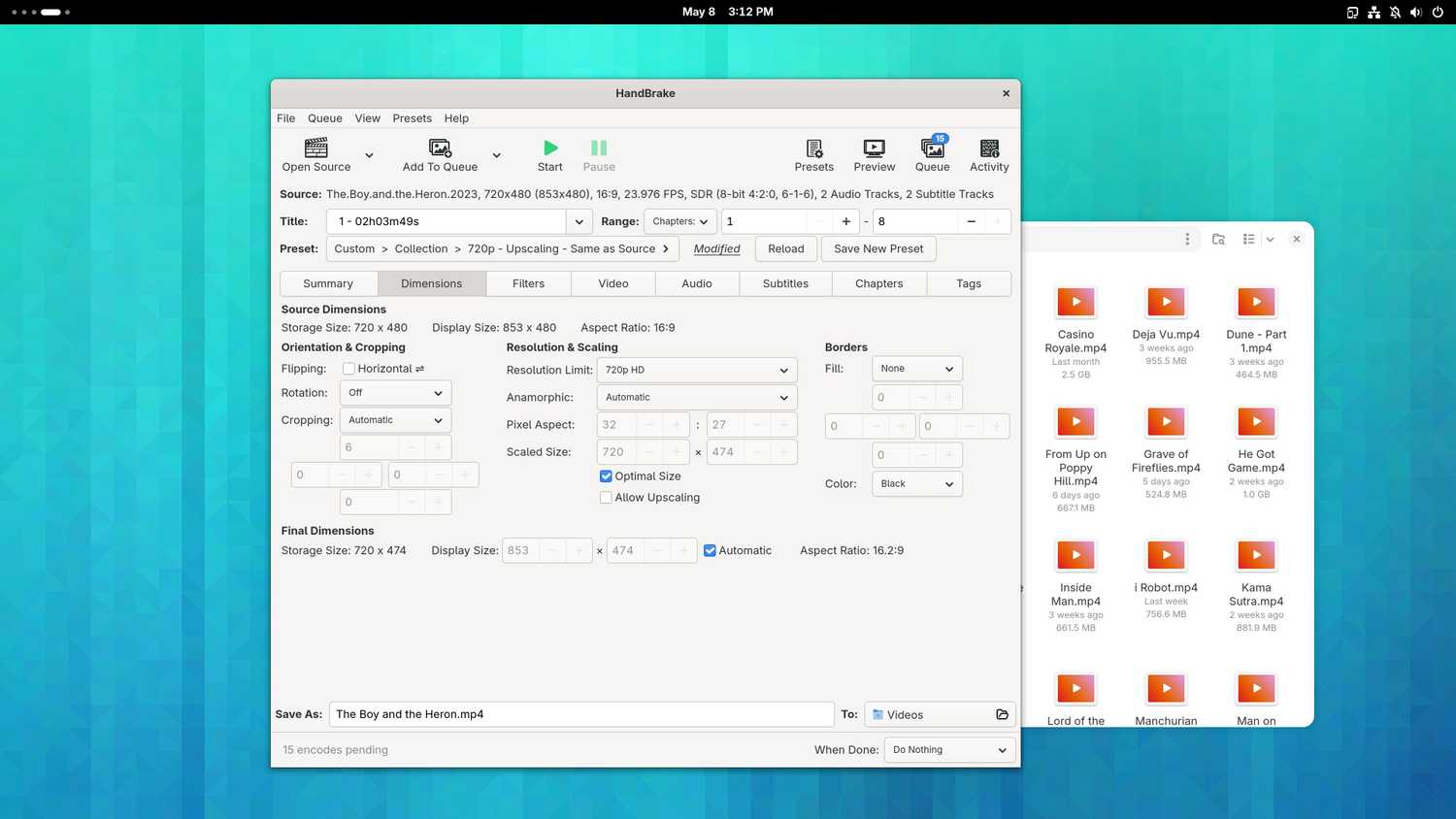This screenshot has width=1456, height=819.
Task: Click Save New Preset button
Action: [x=878, y=248]
